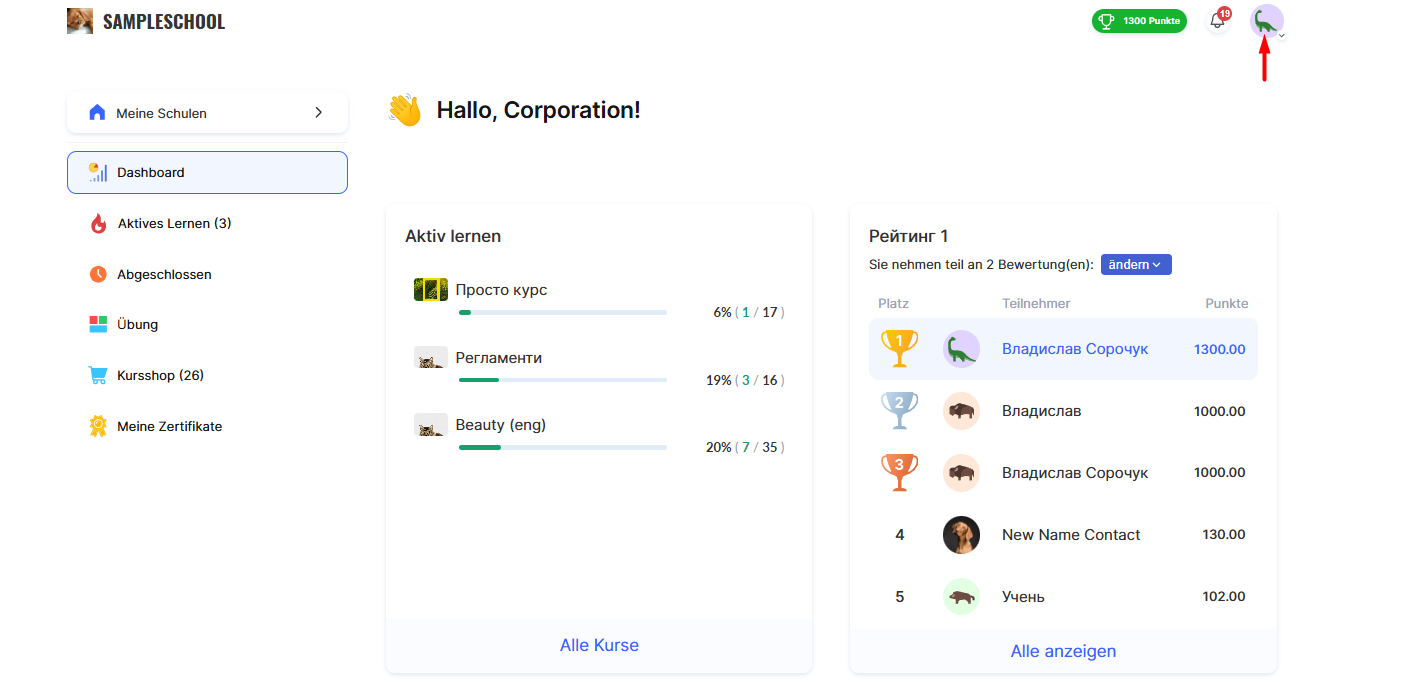Click the bronze third-place trophy icon
Screen dimensions: 1414x686
(899, 473)
